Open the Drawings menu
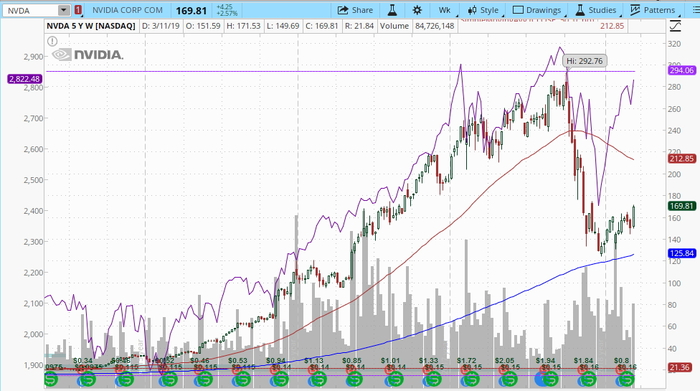The height and width of the screenshot is (391, 700). click(x=537, y=10)
